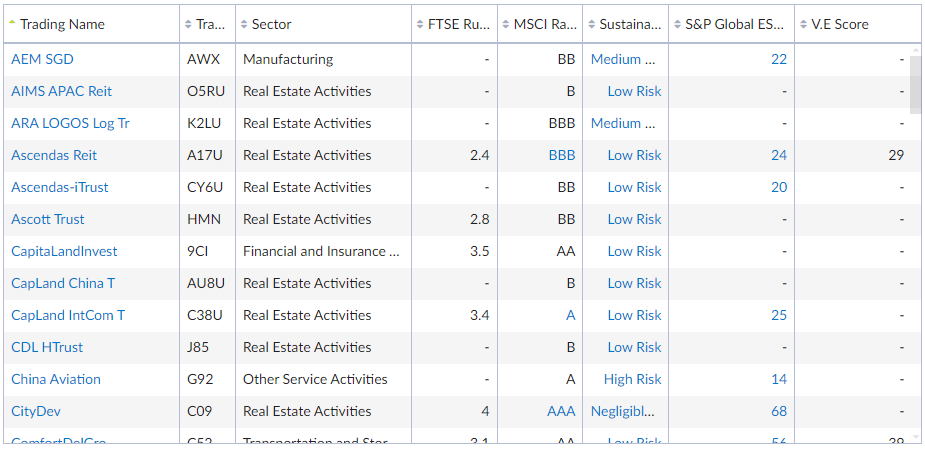
Task: Click sort arrows on Sector column
Action: click(x=245, y=24)
